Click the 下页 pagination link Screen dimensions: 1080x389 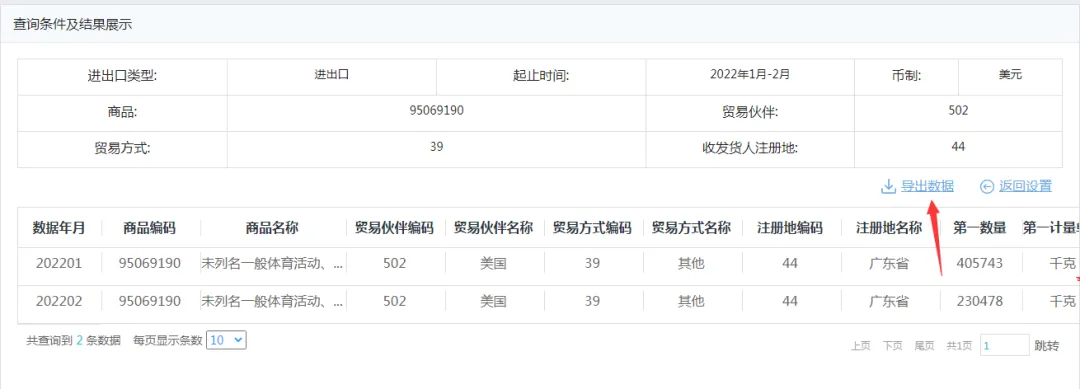tap(893, 346)
